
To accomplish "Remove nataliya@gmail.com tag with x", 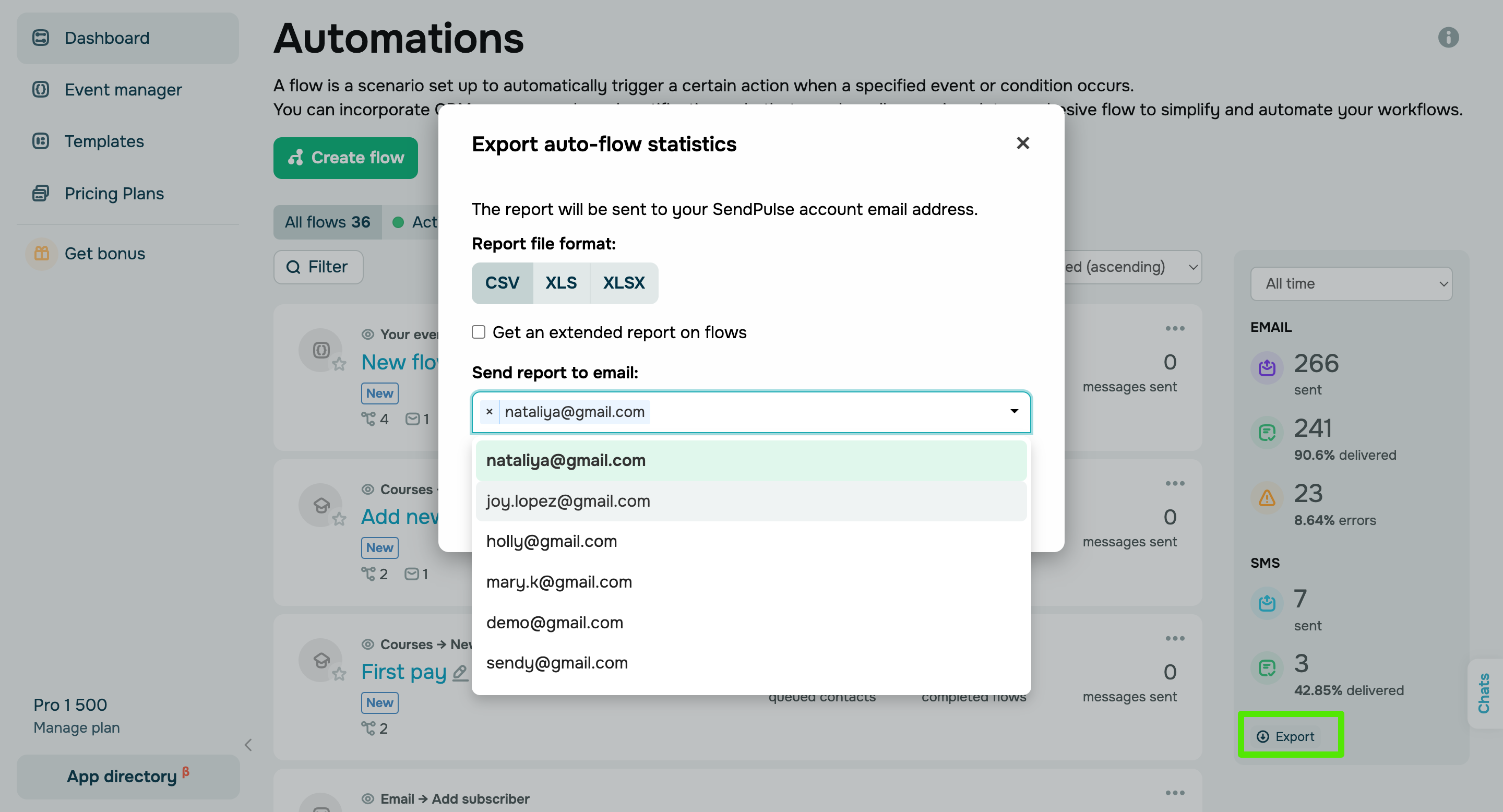I will point(489,412).
